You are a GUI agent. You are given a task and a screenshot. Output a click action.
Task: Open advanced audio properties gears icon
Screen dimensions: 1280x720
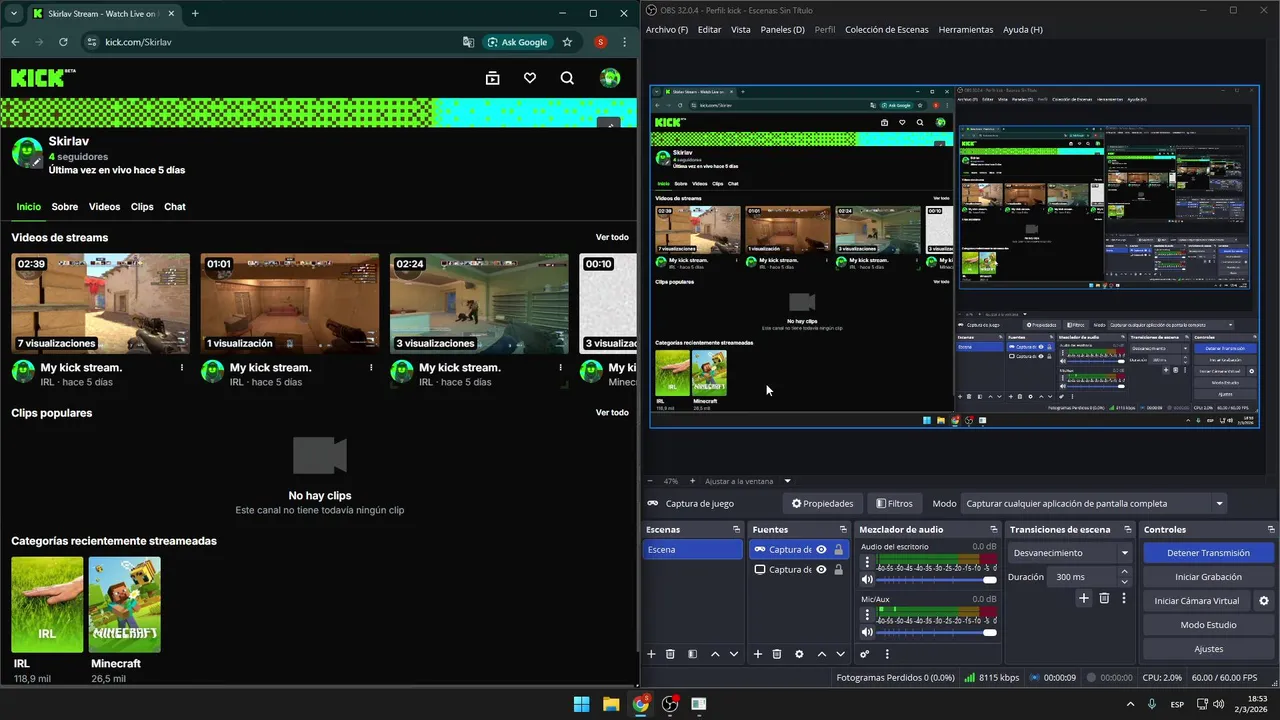point(865,654)
